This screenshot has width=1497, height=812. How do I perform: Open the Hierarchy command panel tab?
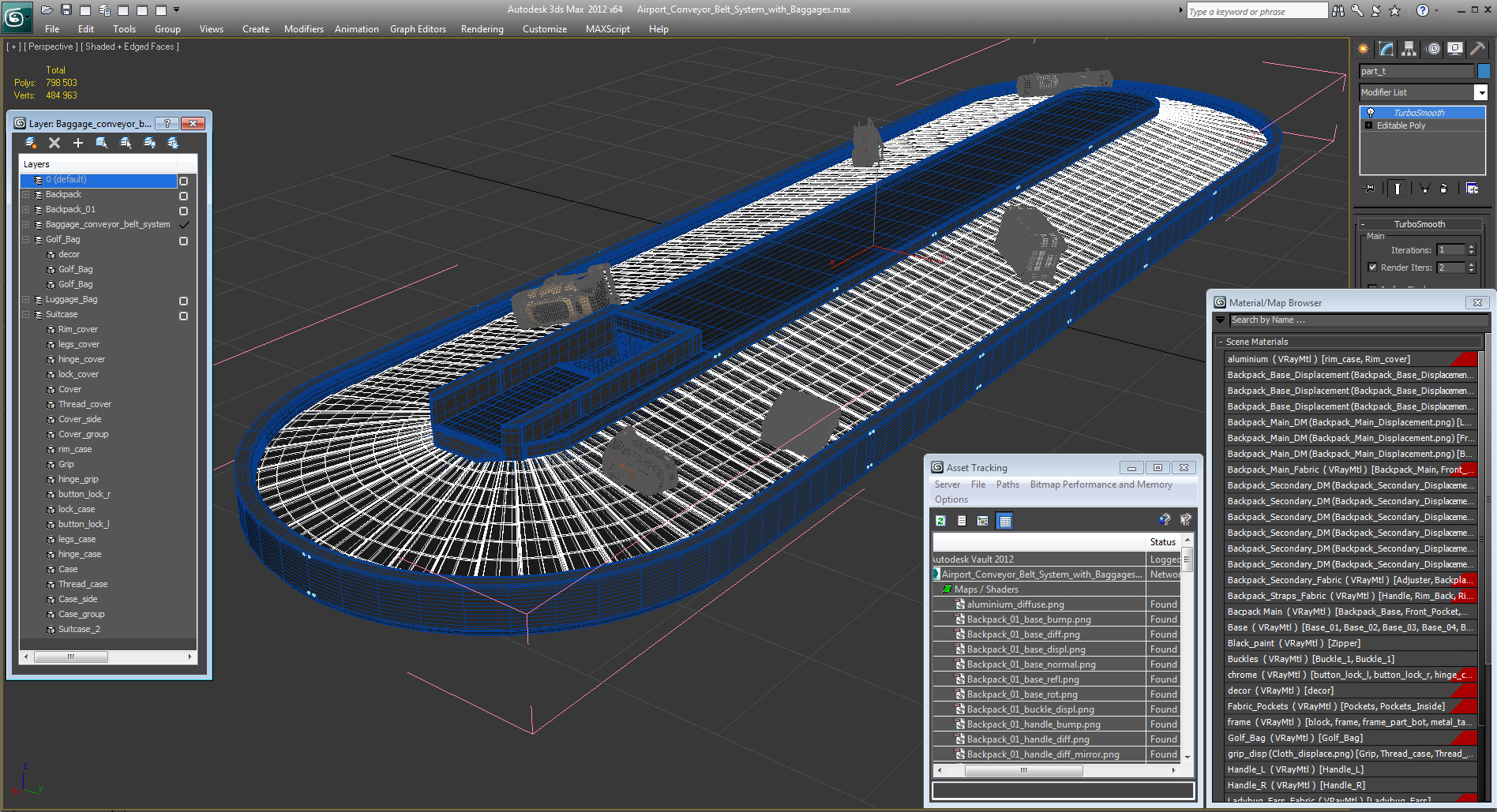[x=1409, y=49]
